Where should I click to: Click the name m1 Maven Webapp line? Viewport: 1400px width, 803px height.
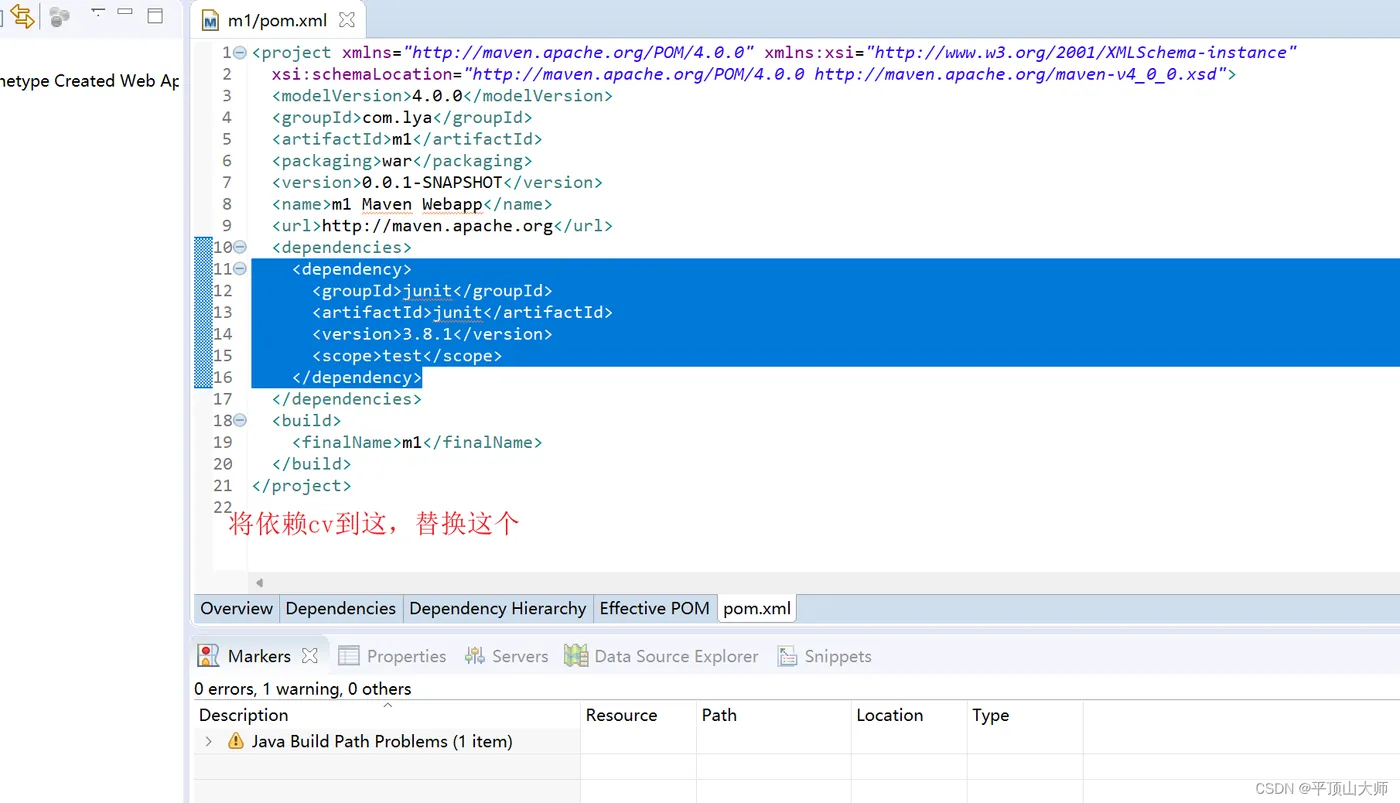click(412, 204)
